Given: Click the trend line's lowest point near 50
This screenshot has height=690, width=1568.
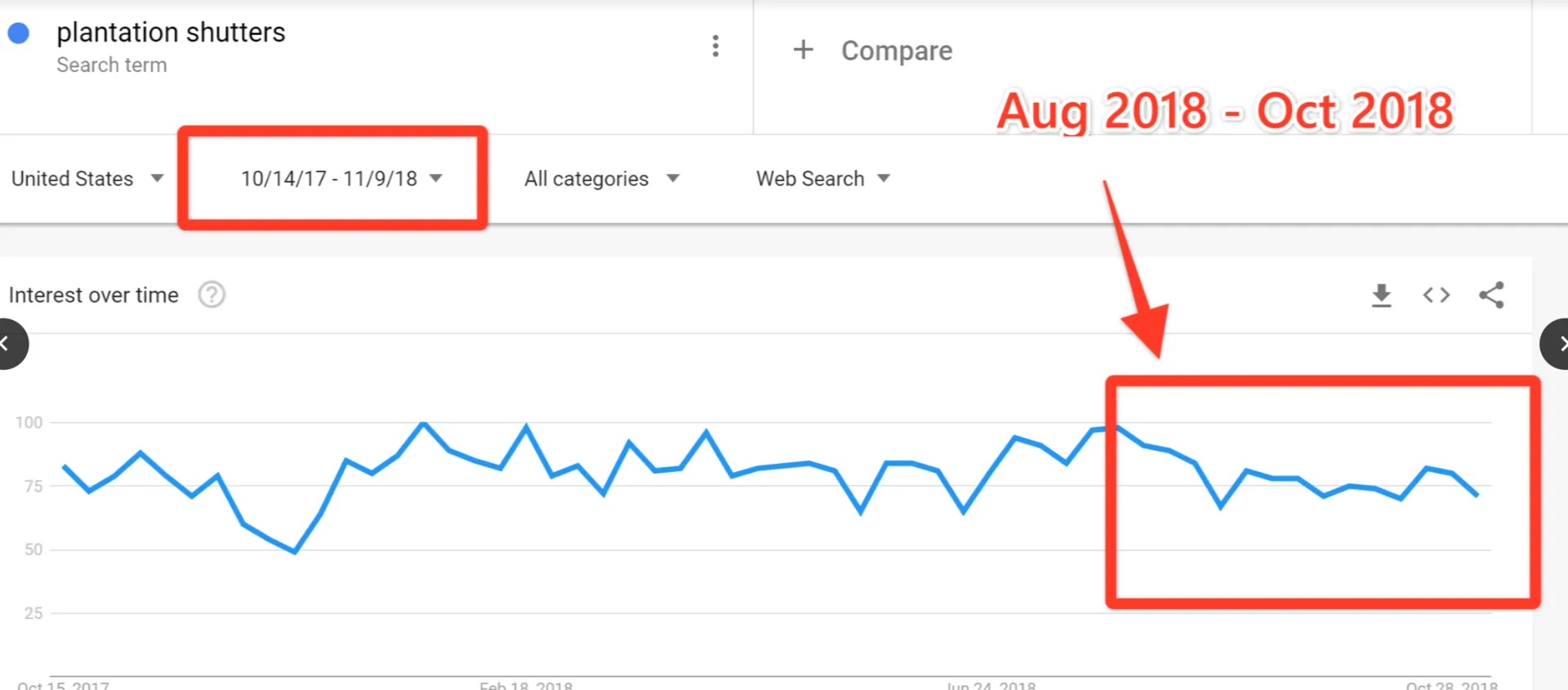Looking at the screenshot, I should [295, 552].
